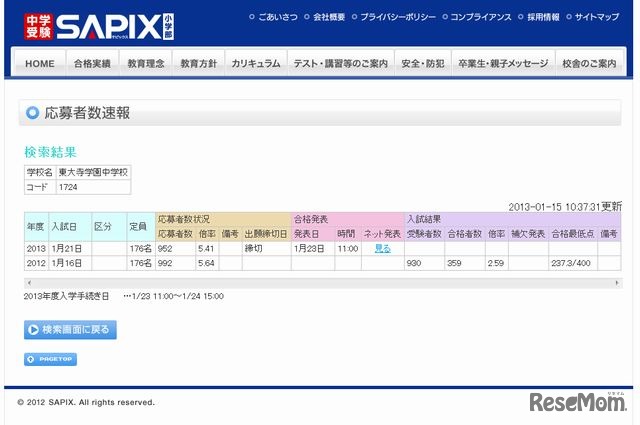Click the announcement date 1月23日
Screen dimensions: 640x425
pyautogui.click(x=309, y=248)
